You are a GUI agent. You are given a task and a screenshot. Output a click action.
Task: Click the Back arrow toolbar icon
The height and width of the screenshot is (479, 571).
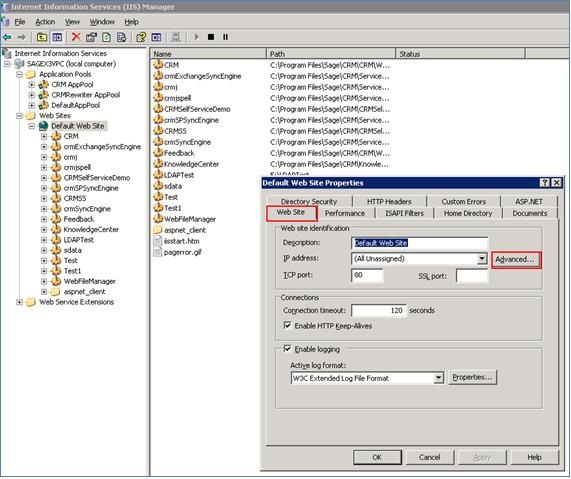(7, 37)
